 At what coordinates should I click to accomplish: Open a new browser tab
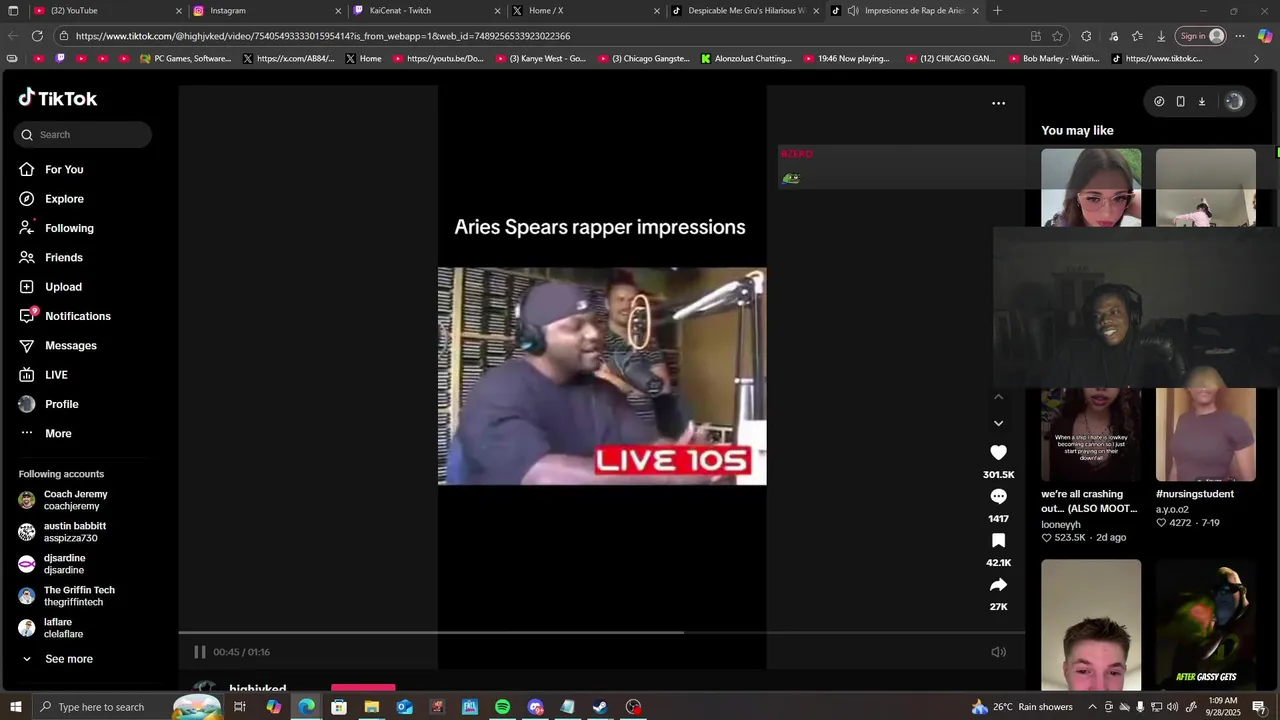click(997, 11)
